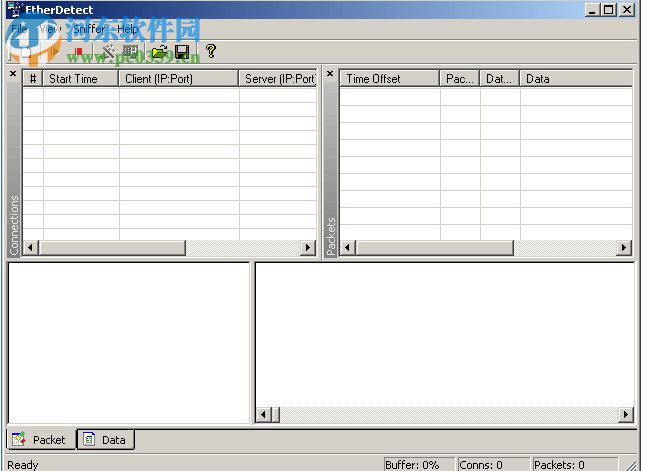Image resolution: width=646 pixels, height=471 pixels.
Task: Click the vertical Connections panel title
Action: click(14, 225)
